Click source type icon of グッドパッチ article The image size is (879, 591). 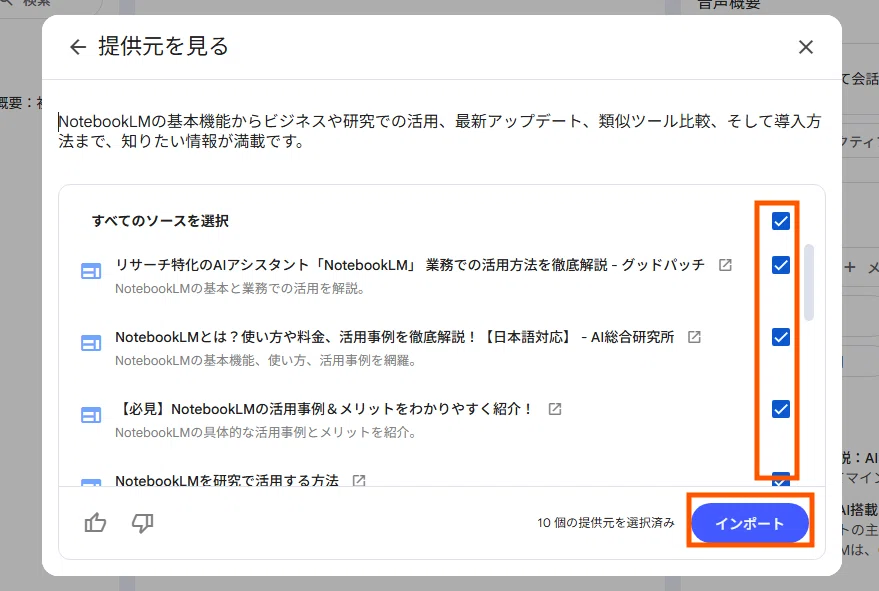point(91,271)
